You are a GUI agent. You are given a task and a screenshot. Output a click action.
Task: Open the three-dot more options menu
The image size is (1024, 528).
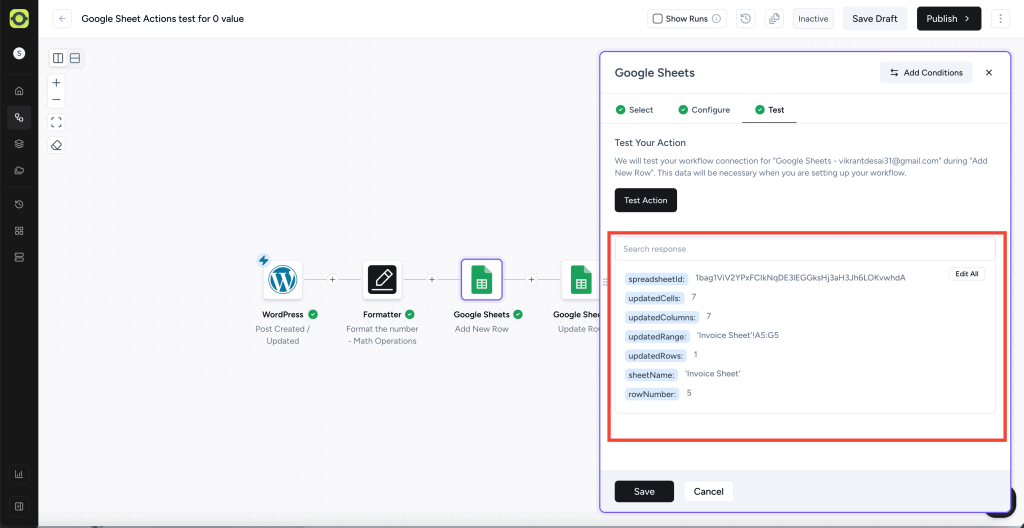[x=1000, y=19]
